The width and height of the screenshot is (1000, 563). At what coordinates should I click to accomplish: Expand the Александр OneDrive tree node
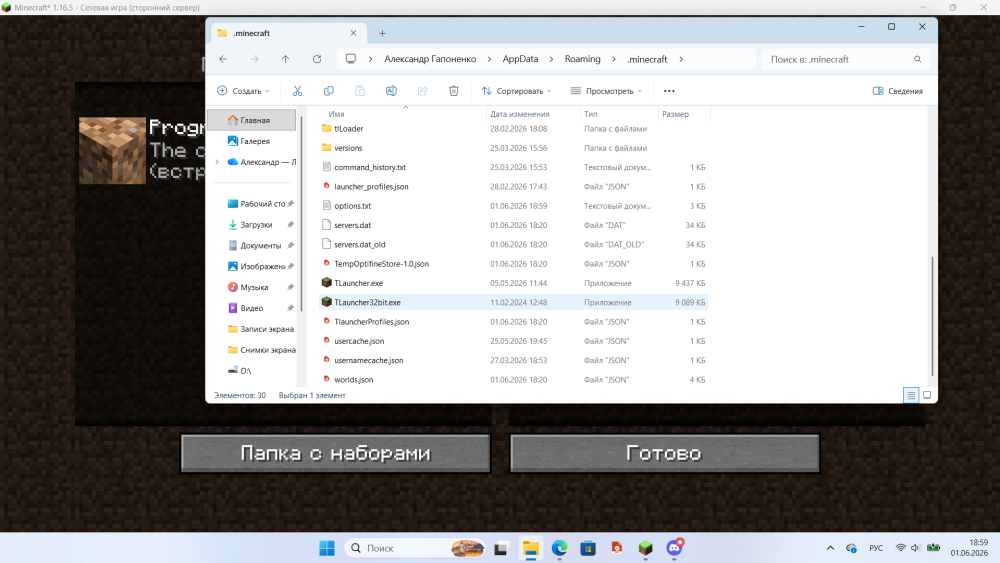click(217, 162)
